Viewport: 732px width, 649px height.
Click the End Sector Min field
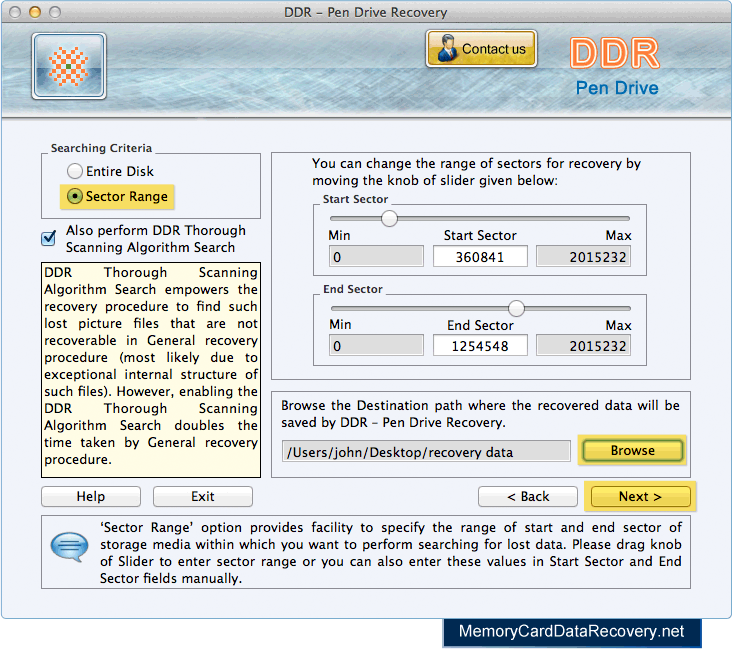coord(376,346)
